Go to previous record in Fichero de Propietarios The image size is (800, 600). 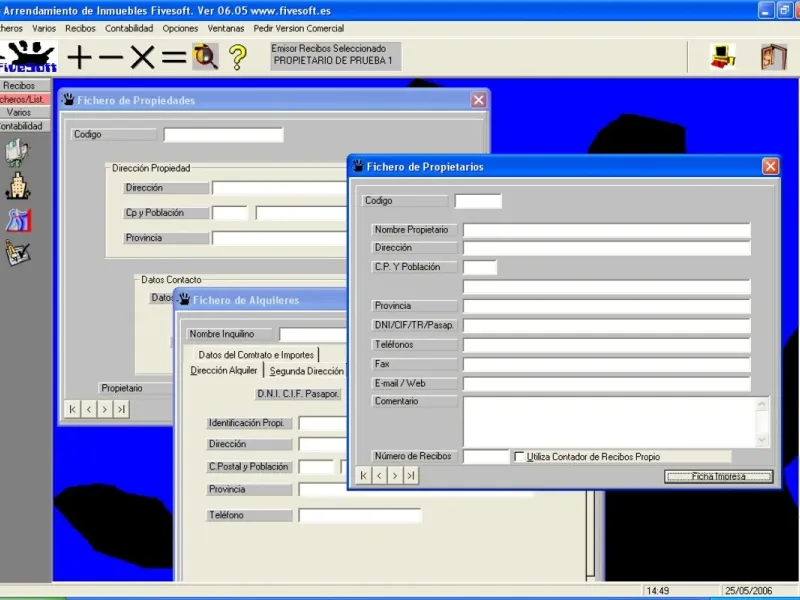point(379,476)
